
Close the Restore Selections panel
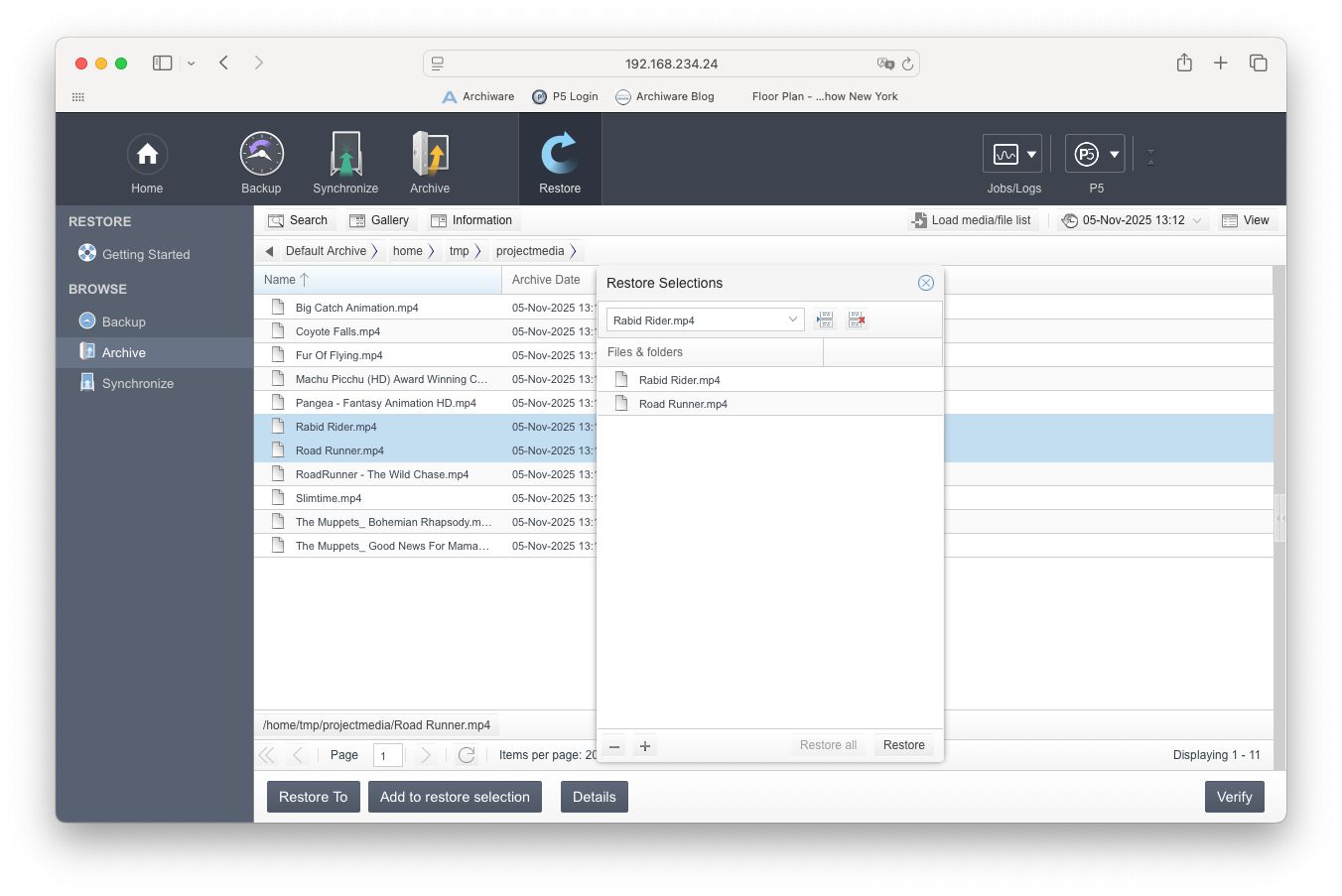(926, 283)
